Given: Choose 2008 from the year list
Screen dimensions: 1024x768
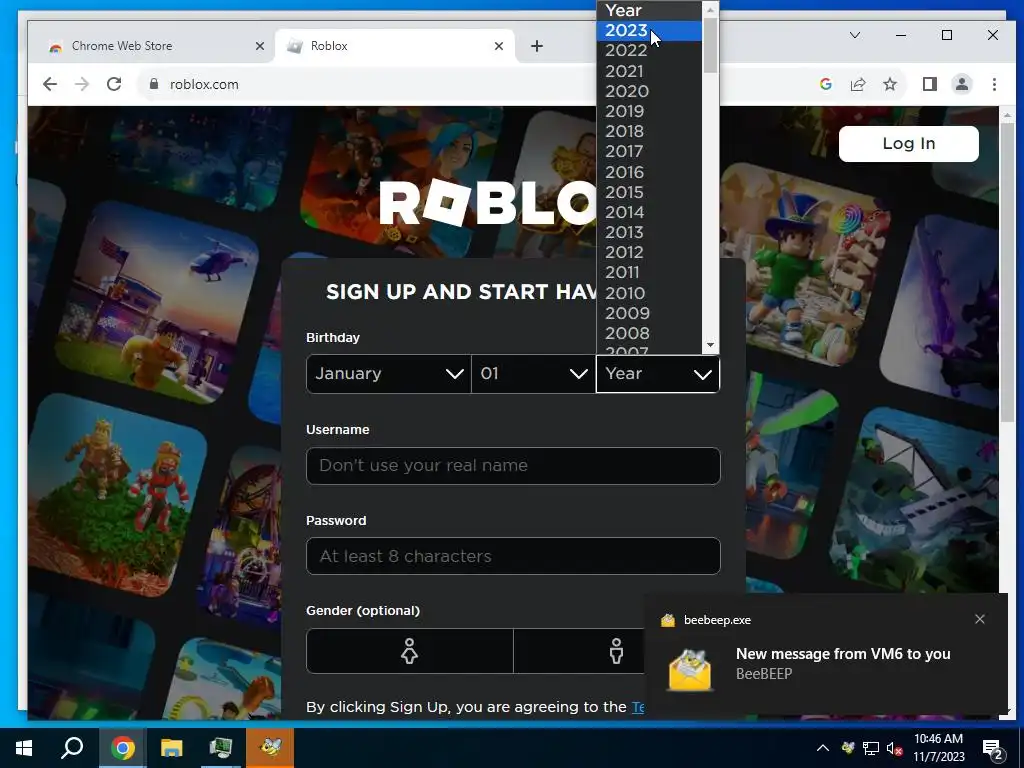Looking at the screenshot, I should click(649, 334).
